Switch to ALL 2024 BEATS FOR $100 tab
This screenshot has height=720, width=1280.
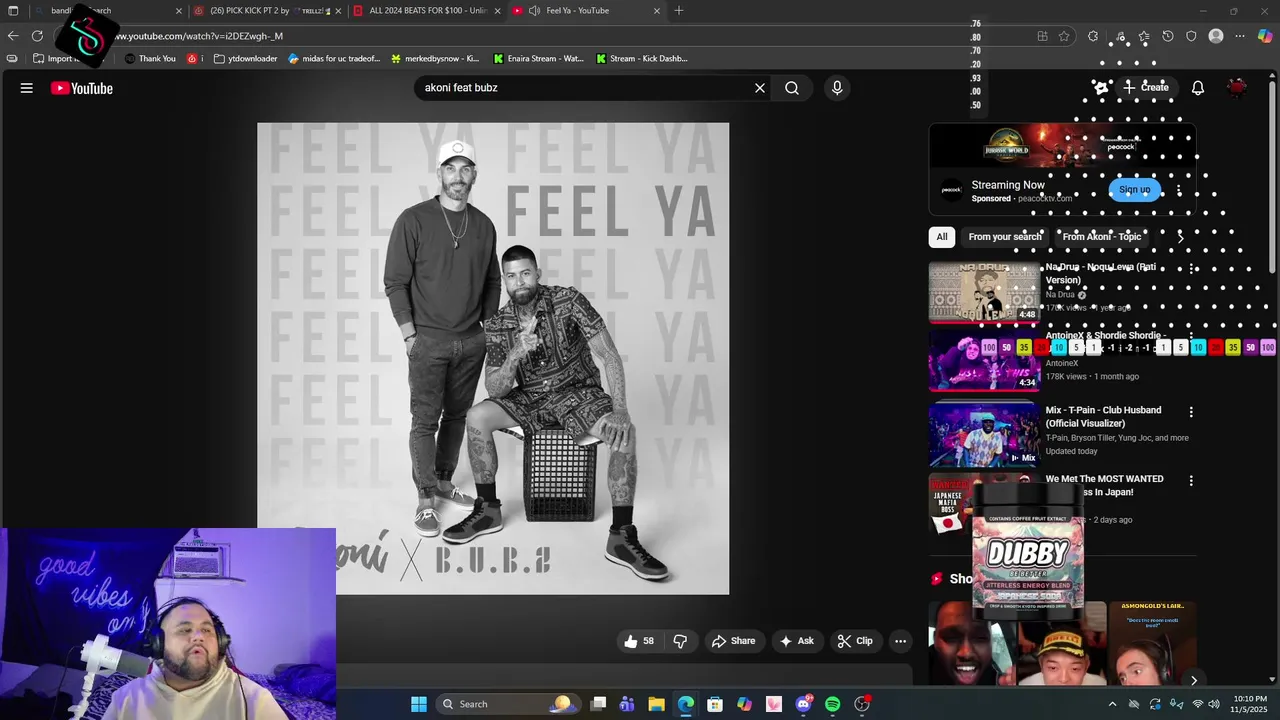428,11
